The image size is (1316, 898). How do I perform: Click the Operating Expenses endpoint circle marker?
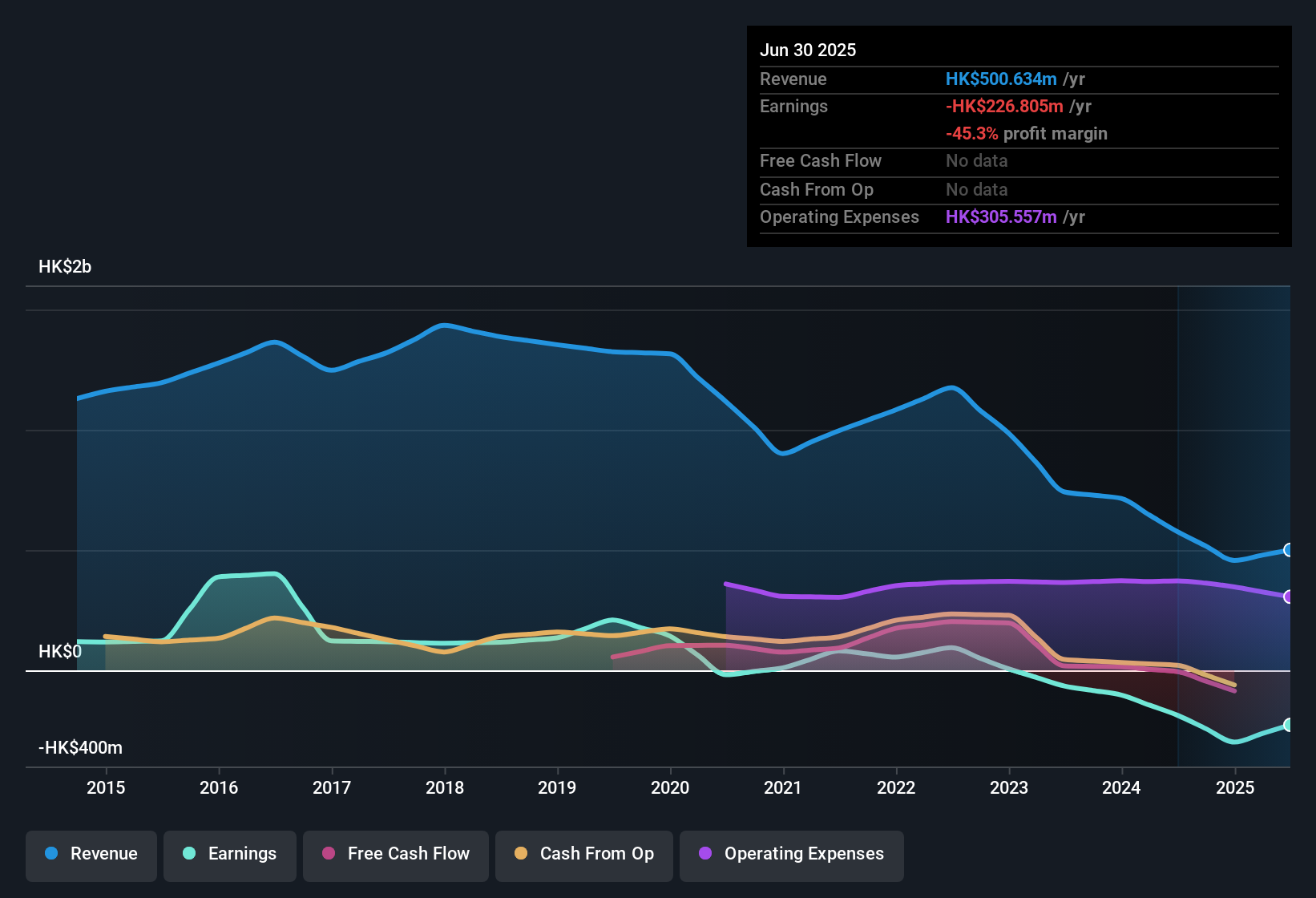pyautogui.click(x=1289, y=597)
